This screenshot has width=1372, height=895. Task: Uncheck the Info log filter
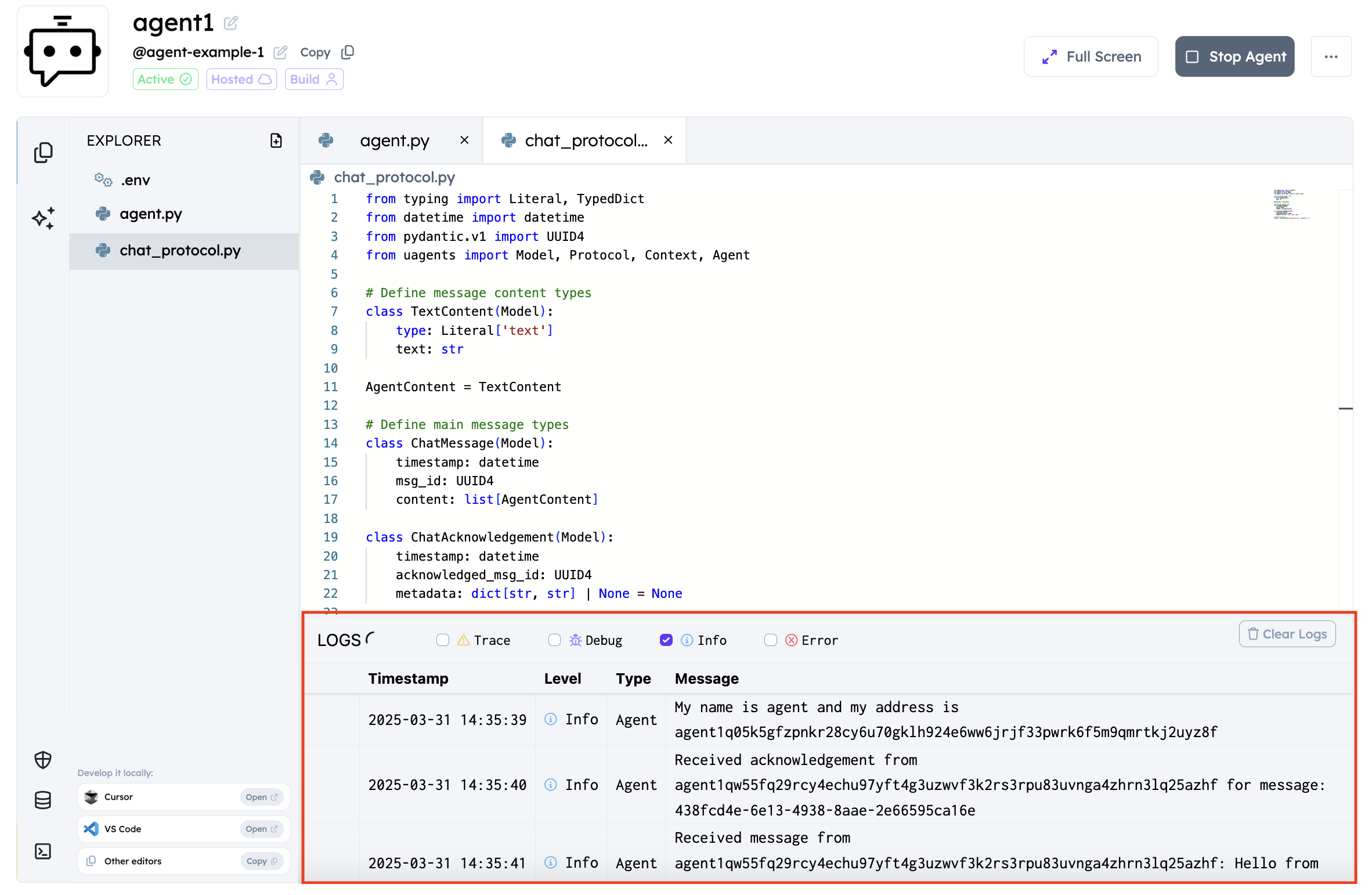(666, 640)
